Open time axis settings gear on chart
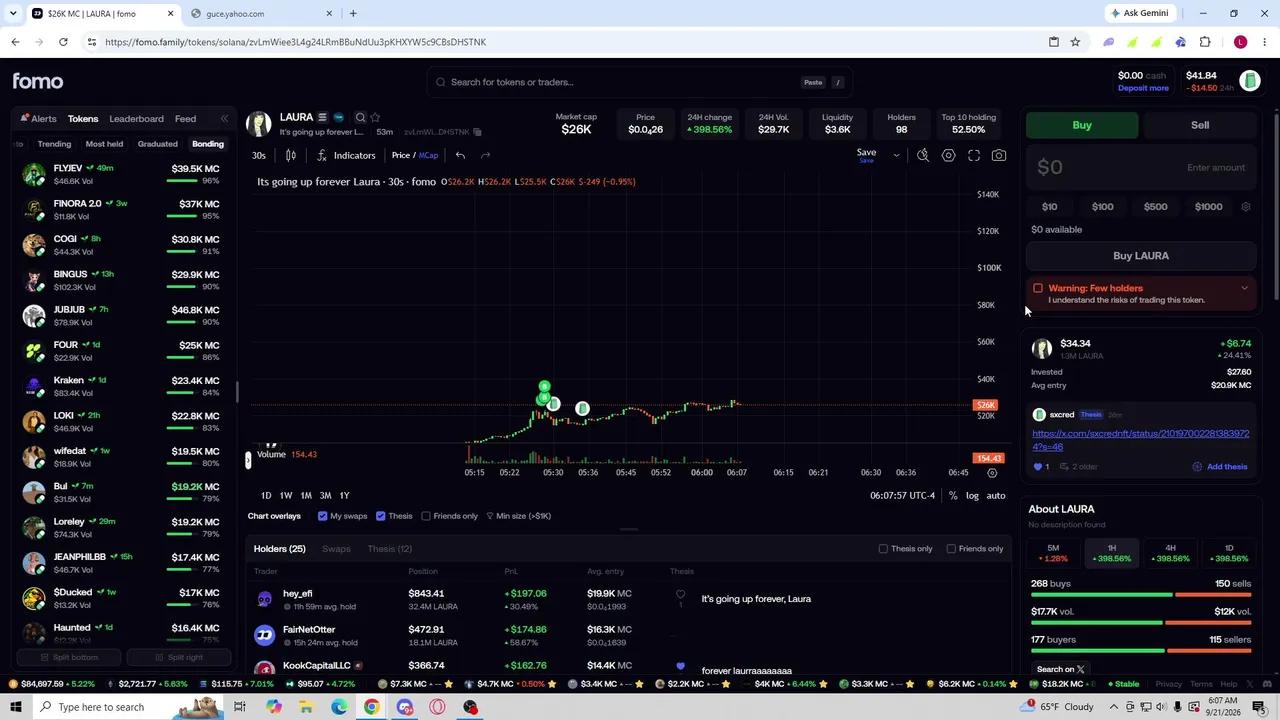The height and width of the screenshot is (720, 1280). point(992,473)
